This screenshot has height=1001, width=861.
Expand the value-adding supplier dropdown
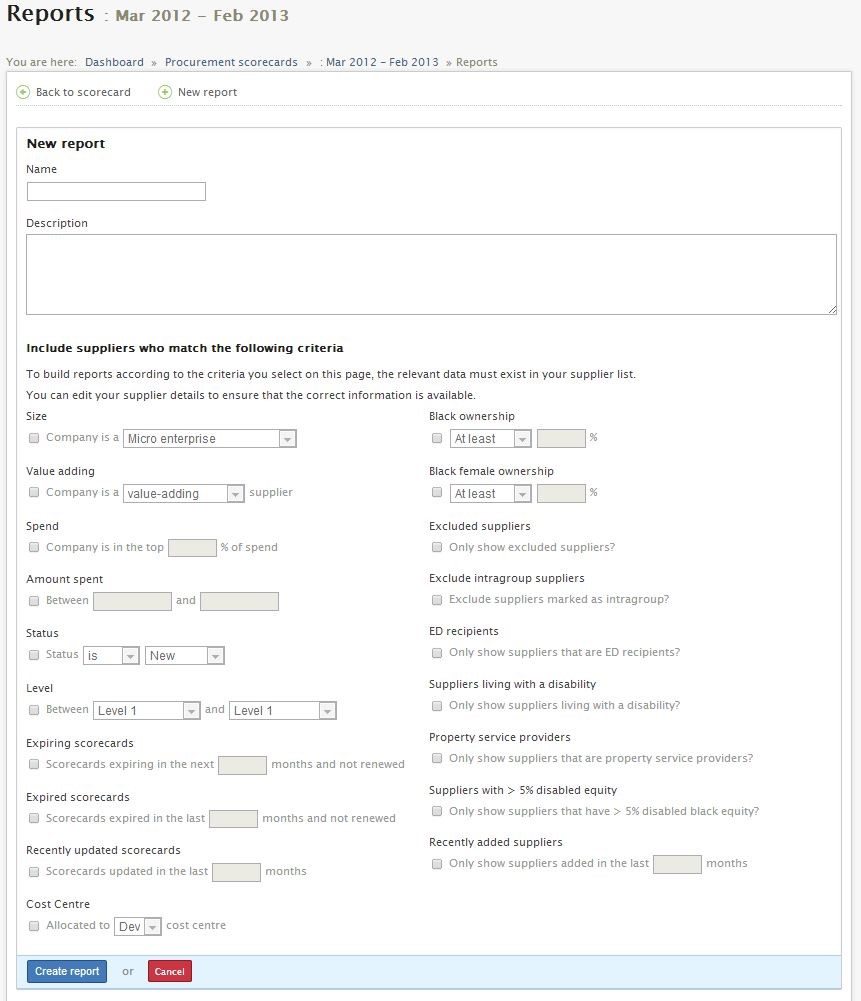(x=184, y=493)
